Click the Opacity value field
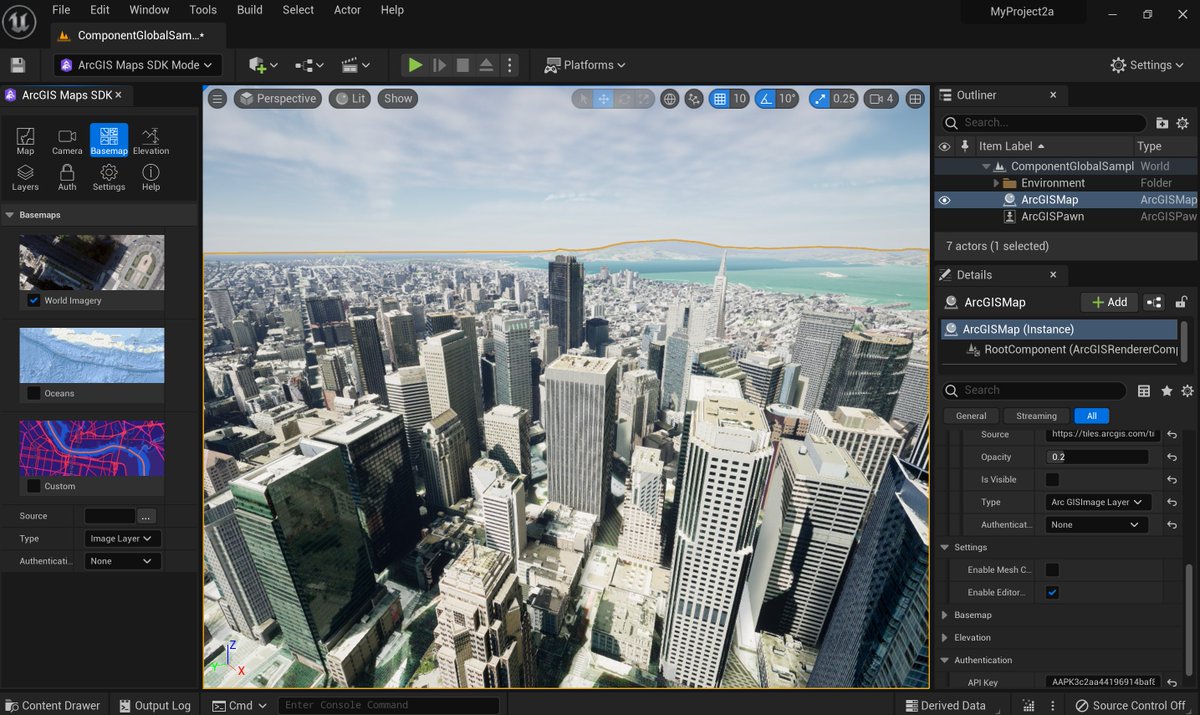This screenshot has height=715, width=1200. [x=1098, y=457]
